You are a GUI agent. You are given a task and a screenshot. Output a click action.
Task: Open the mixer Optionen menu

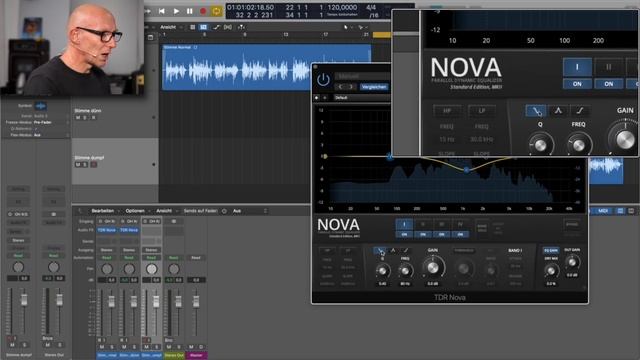click(x=135, y=211)
